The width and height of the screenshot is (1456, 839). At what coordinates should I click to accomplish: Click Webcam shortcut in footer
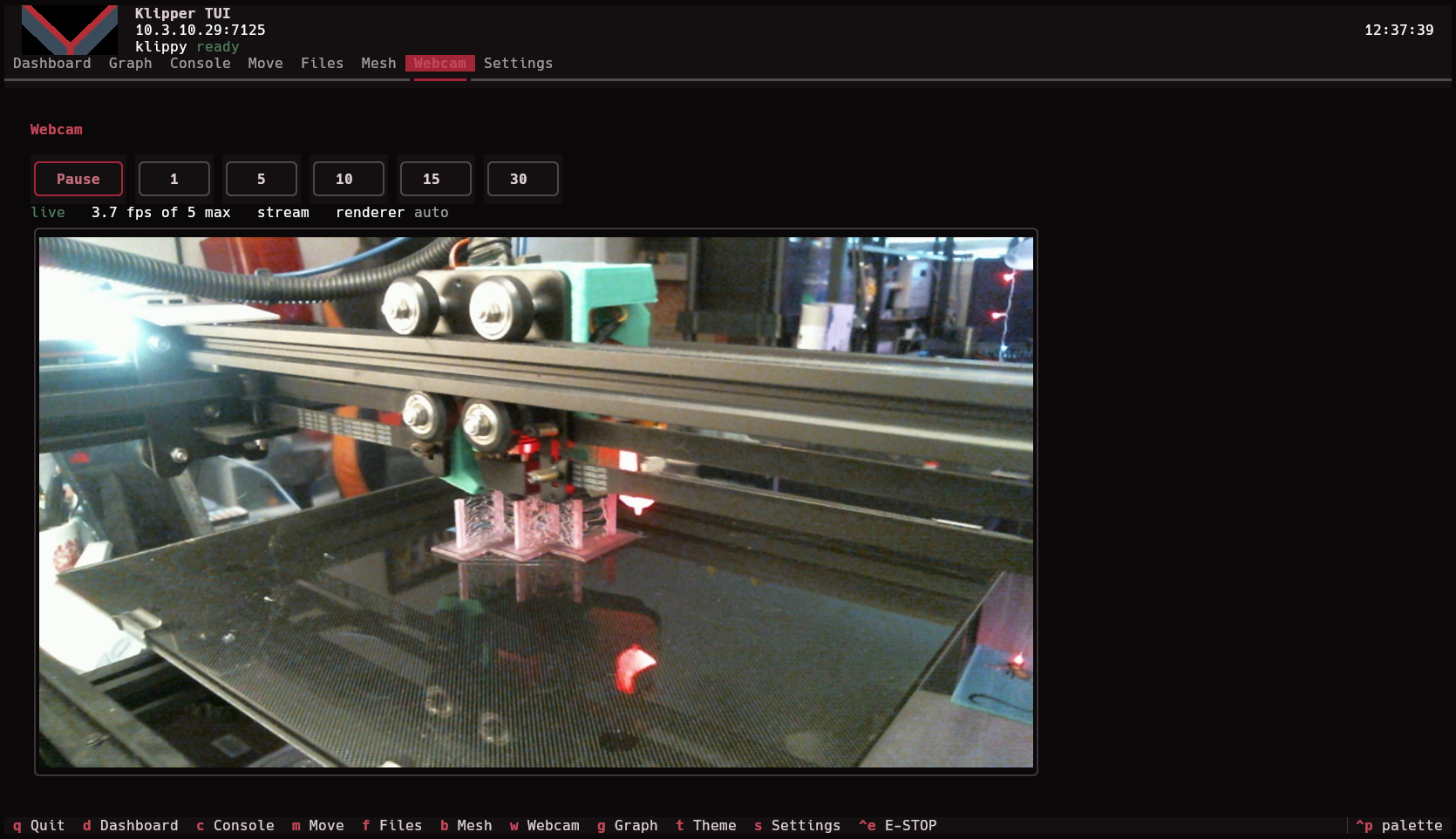544,825
